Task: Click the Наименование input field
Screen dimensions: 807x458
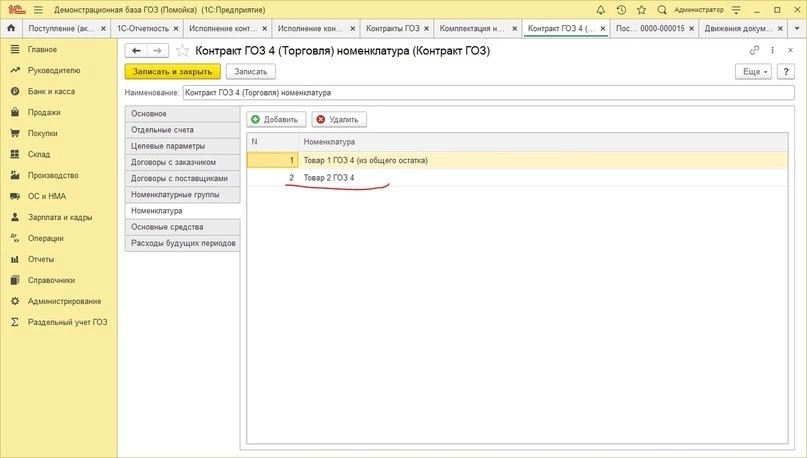Action: click(488, 93)
